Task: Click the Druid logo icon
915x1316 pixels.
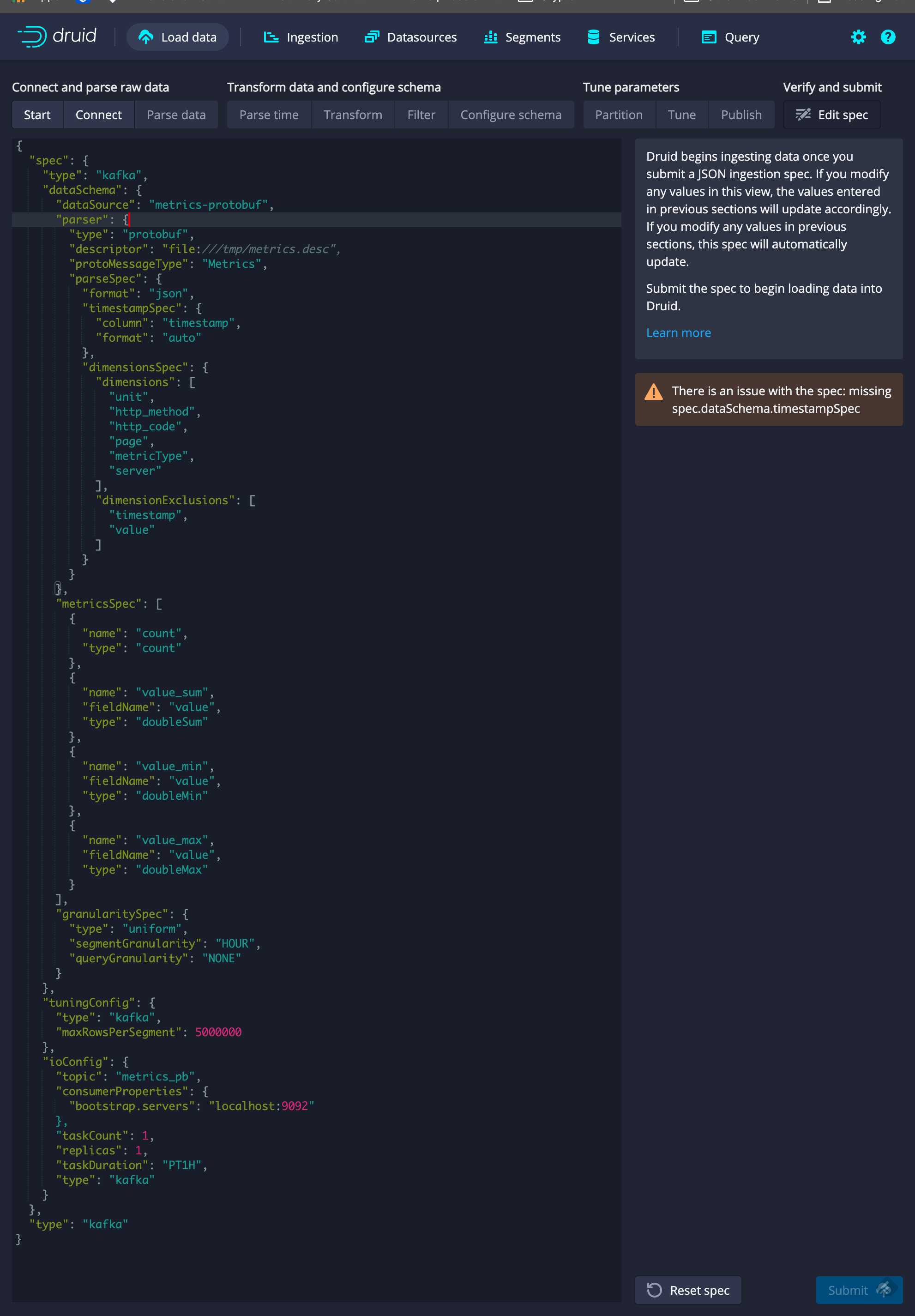Action: [32, 36]
